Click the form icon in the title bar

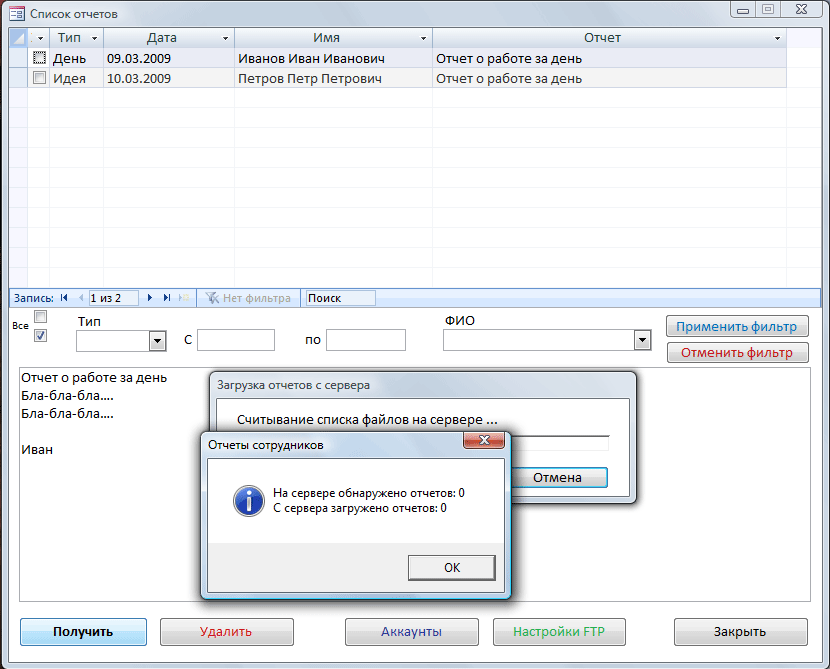pos(16,14)
